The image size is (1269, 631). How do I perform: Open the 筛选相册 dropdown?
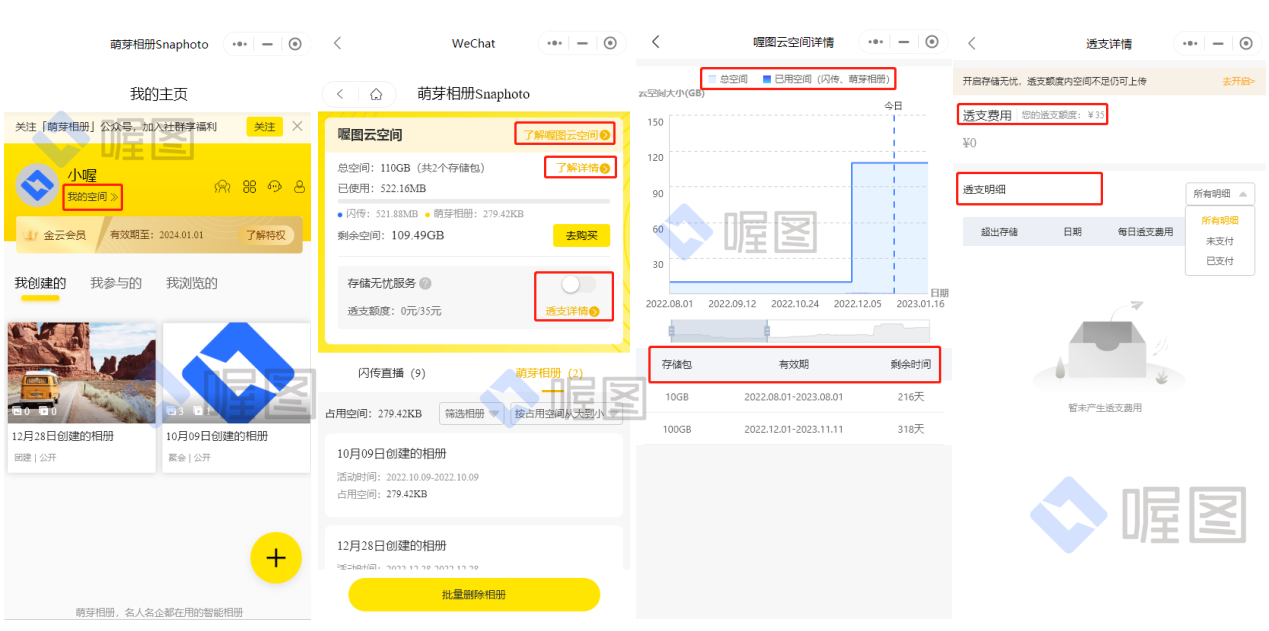[x=470, y=413]
